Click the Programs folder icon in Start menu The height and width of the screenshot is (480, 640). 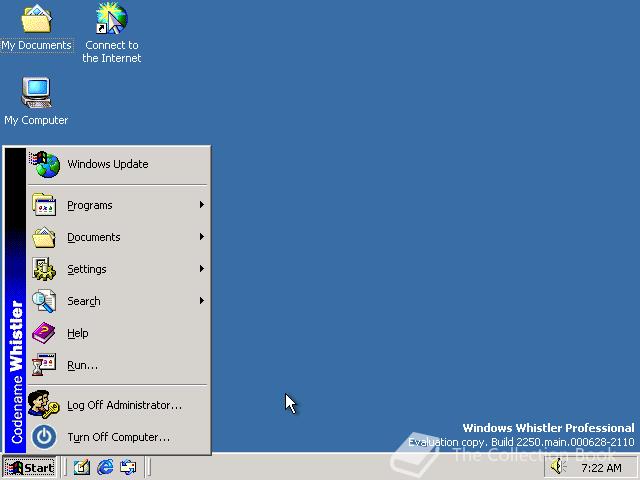point(44,205)
